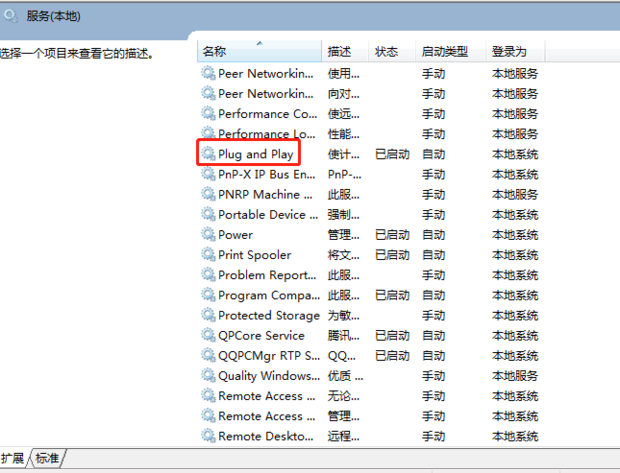
Task: Select the PnP-X IP Bus En... service name
Action: (267, 174)
